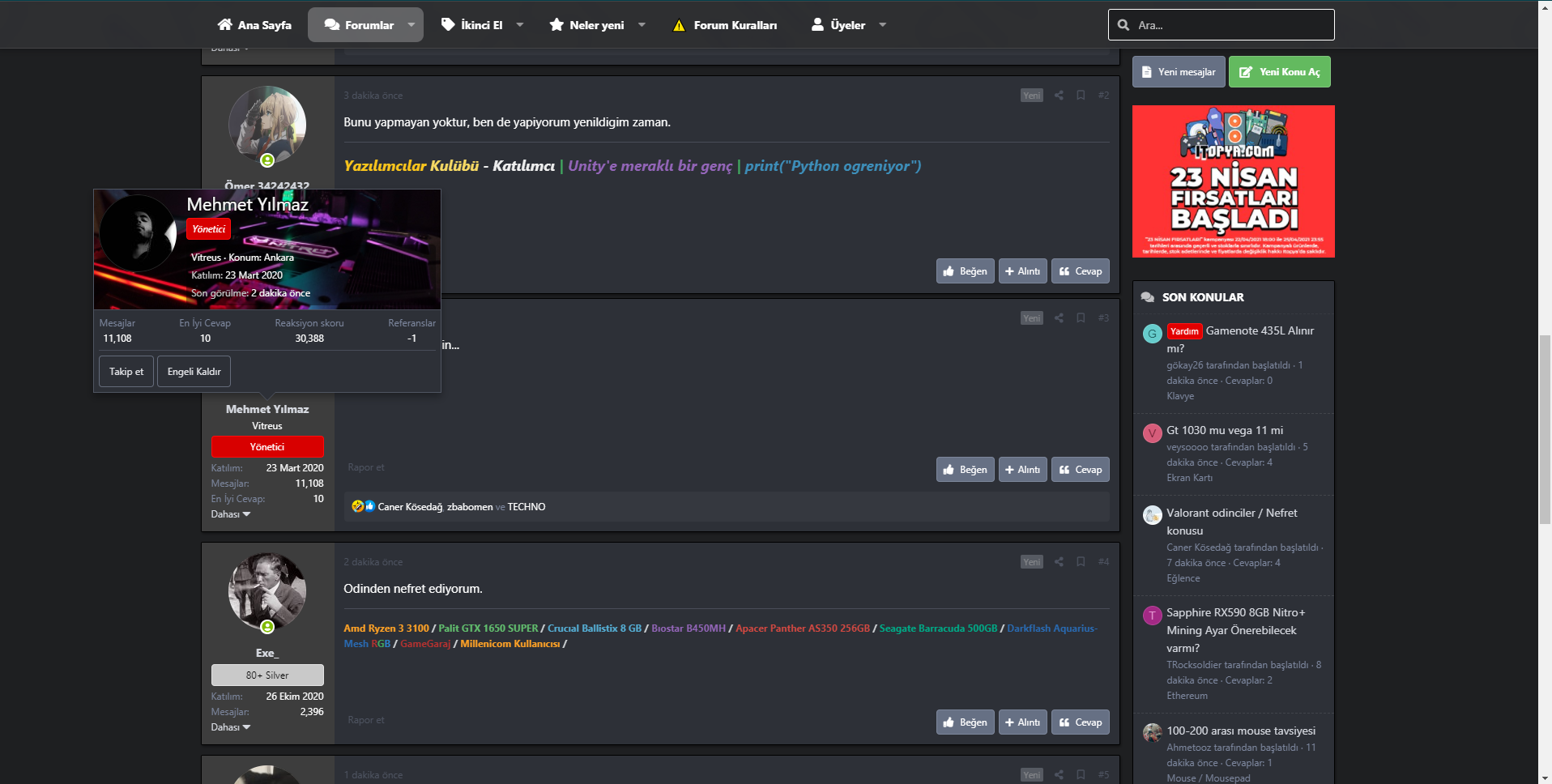The width and height of the screenshot is (1552, 784).
Task: Open the Forum Kuralları page
Action: point(725,25)
